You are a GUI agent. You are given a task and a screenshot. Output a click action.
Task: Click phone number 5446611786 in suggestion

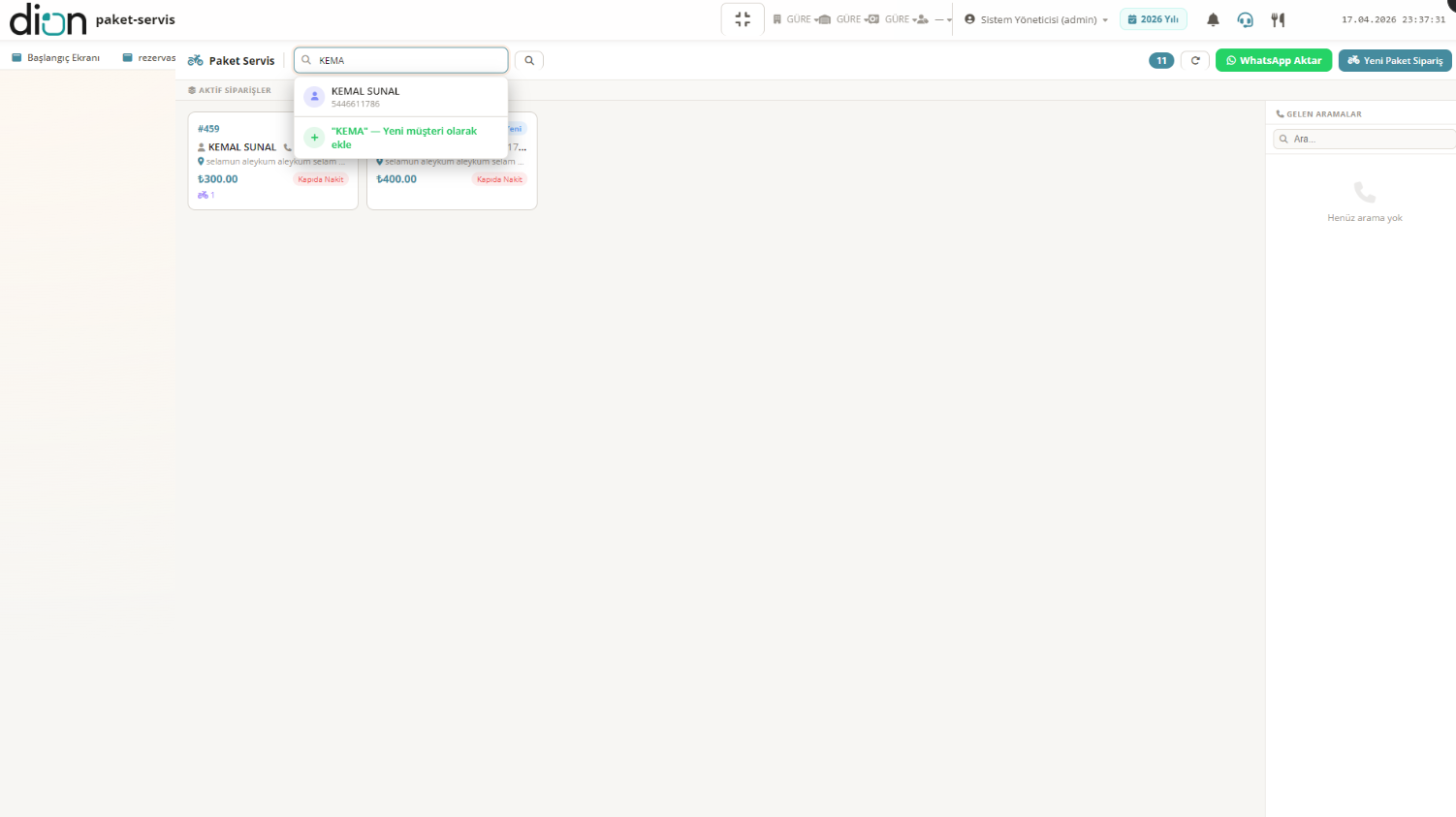click(x=356, y=104)
